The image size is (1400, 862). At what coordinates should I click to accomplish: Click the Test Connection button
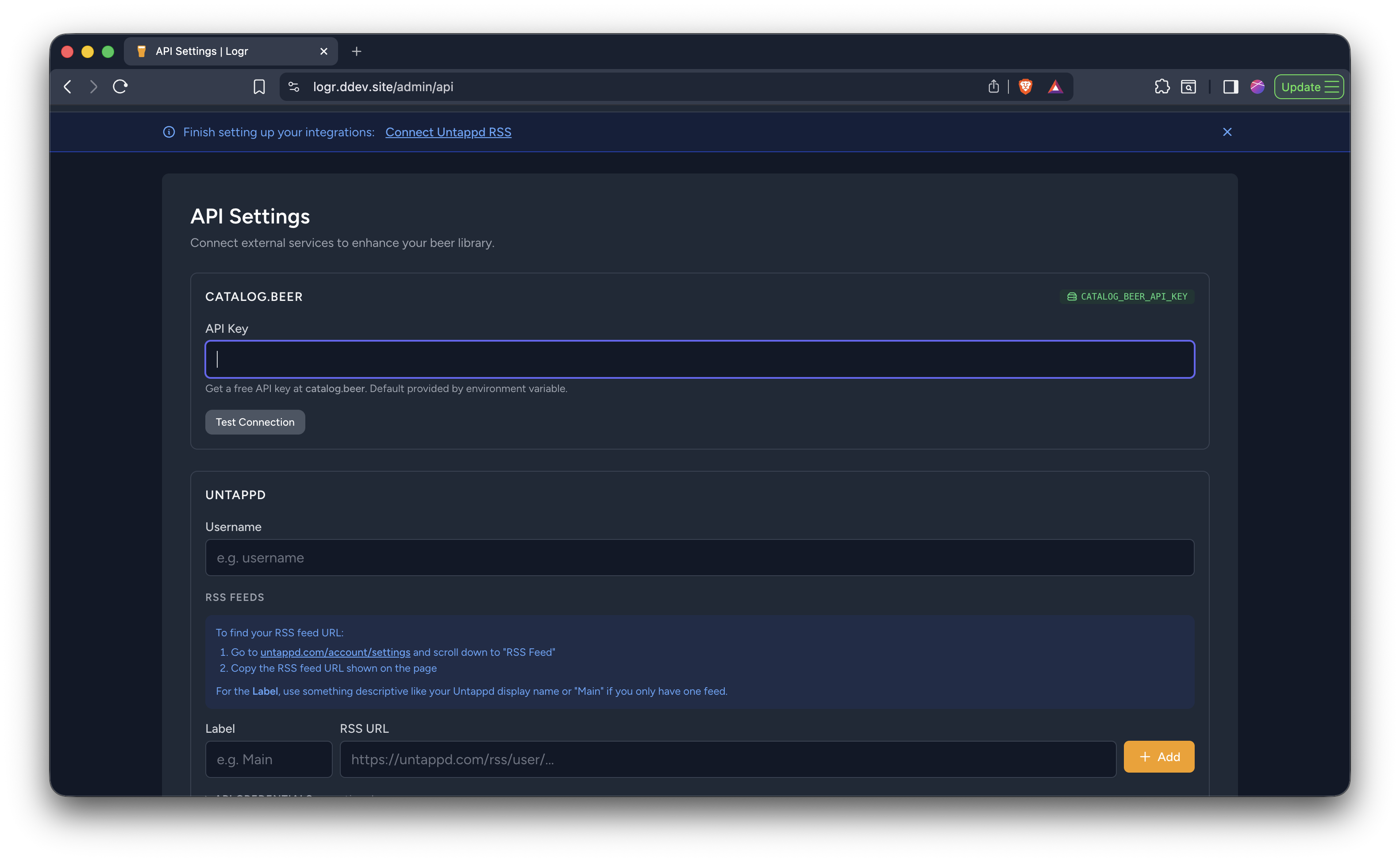255,422
